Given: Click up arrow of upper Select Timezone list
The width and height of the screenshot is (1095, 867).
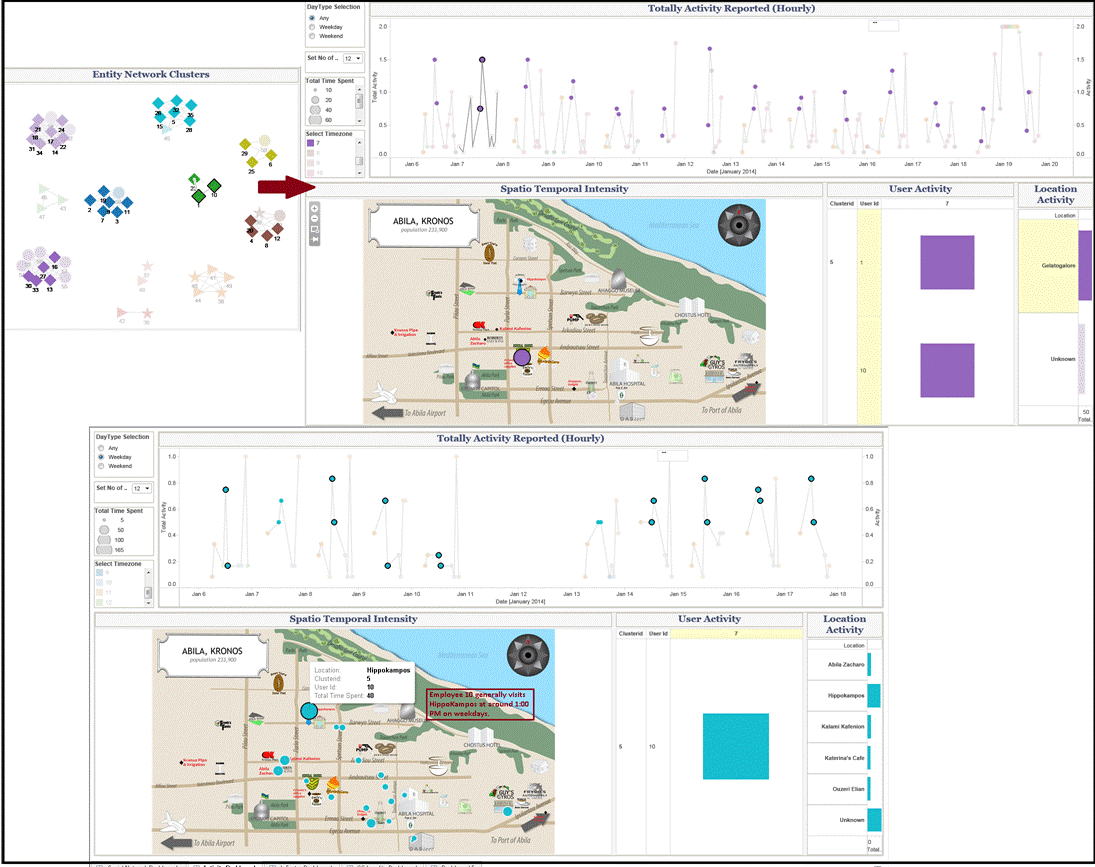Looking at the screenshot, I should pyautogui.click(x=360, y=142).
